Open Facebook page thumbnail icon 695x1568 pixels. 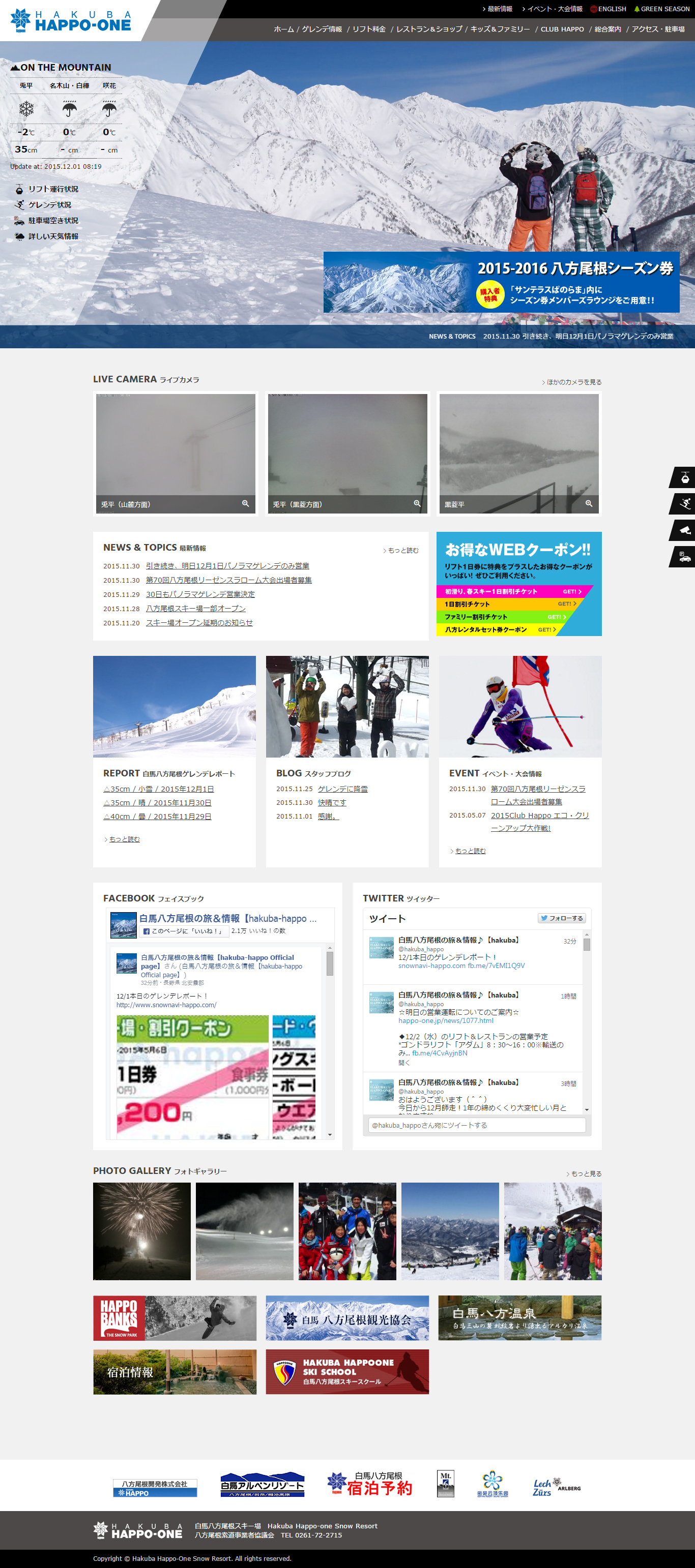click(x=123, y=925)
